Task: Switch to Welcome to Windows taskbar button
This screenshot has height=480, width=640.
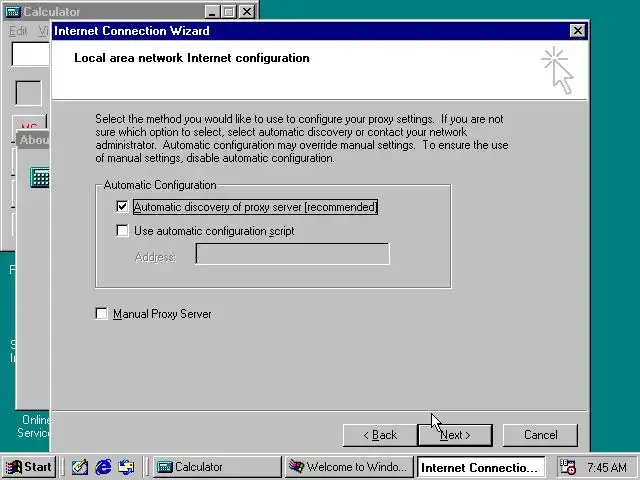Action: 349,467
